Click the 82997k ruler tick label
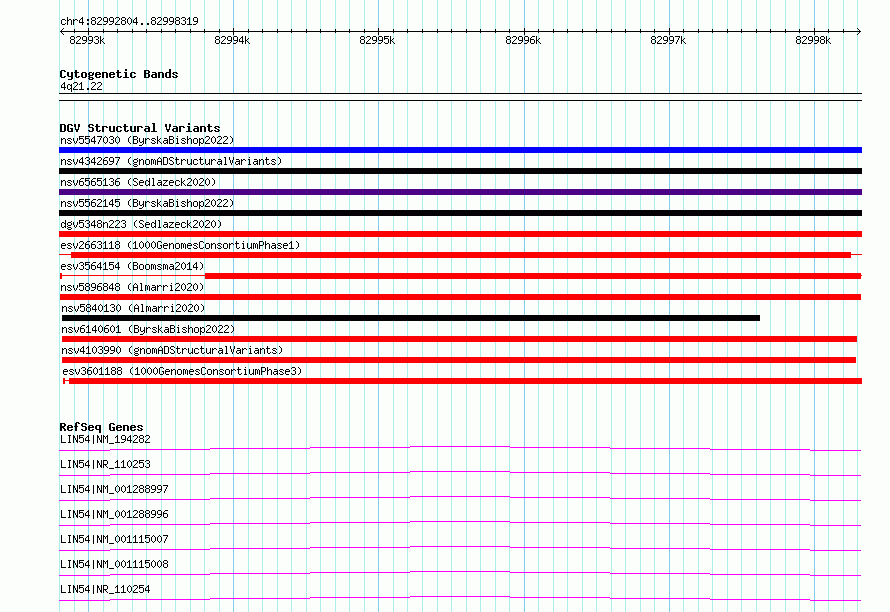The height and width of the screenshot is (612, 890). click(668, 40)
